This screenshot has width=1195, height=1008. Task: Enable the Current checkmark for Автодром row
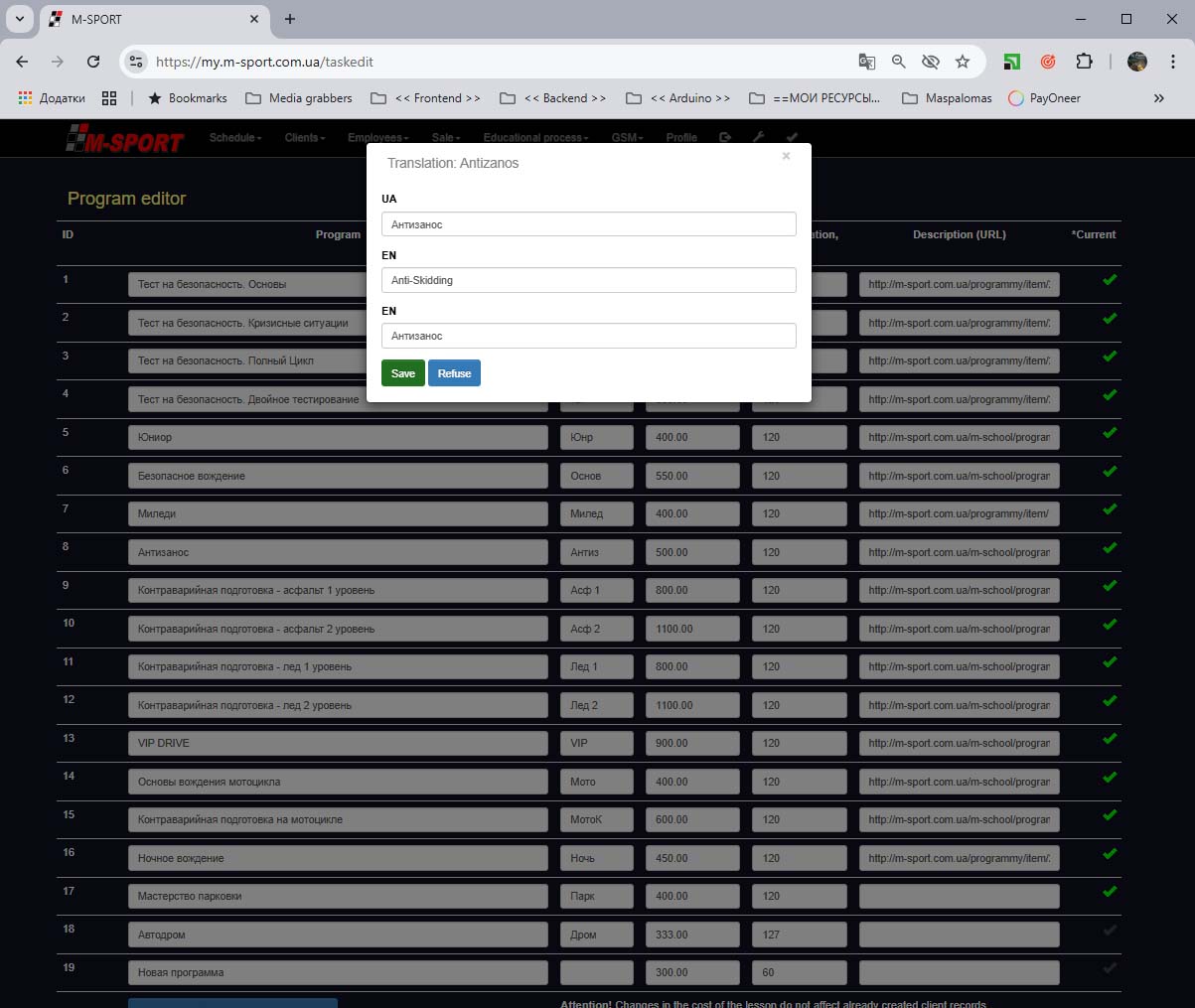click(1110, 931)
